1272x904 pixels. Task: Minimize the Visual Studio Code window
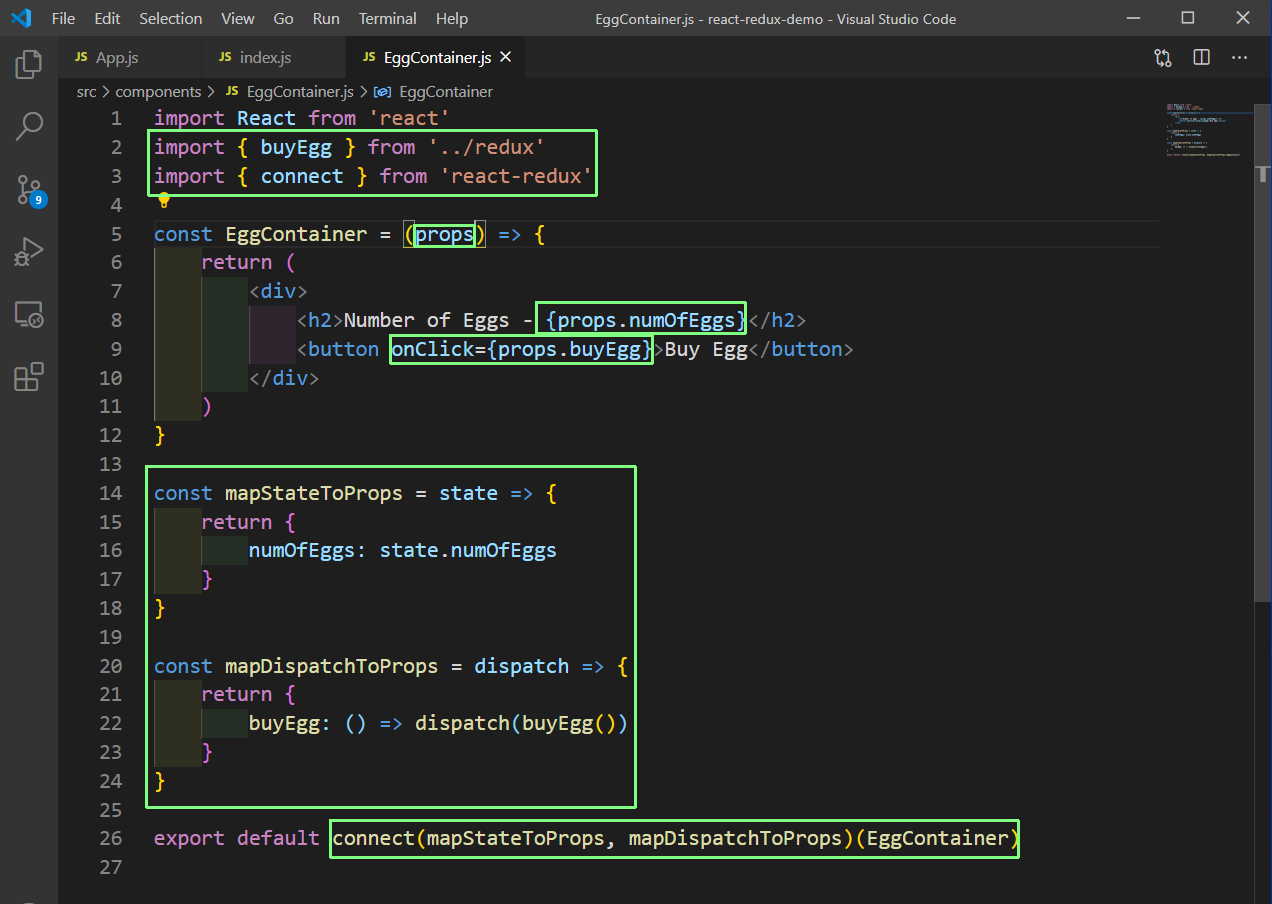coord(1131,18)
